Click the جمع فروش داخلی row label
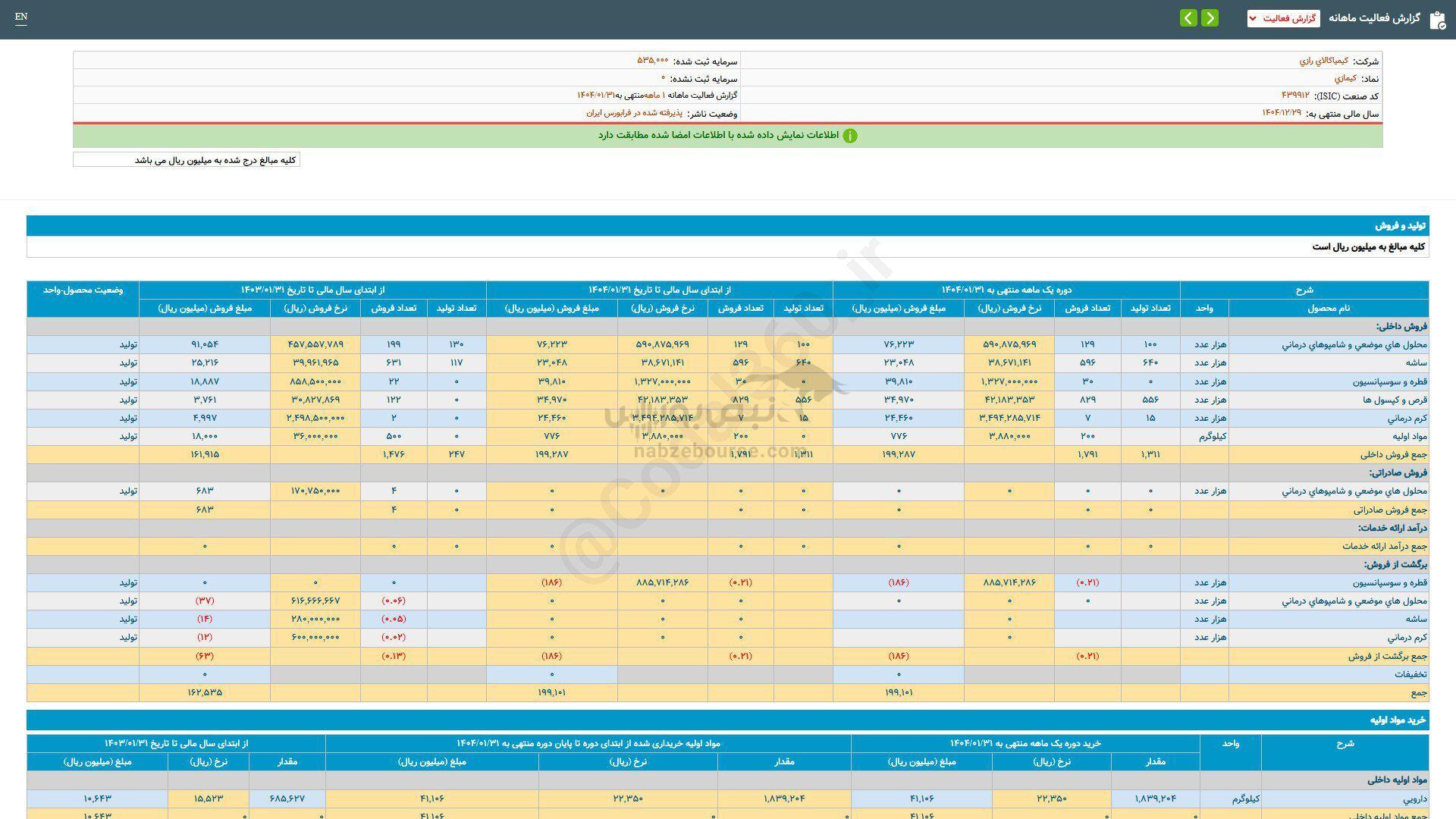 point(1394,455)
